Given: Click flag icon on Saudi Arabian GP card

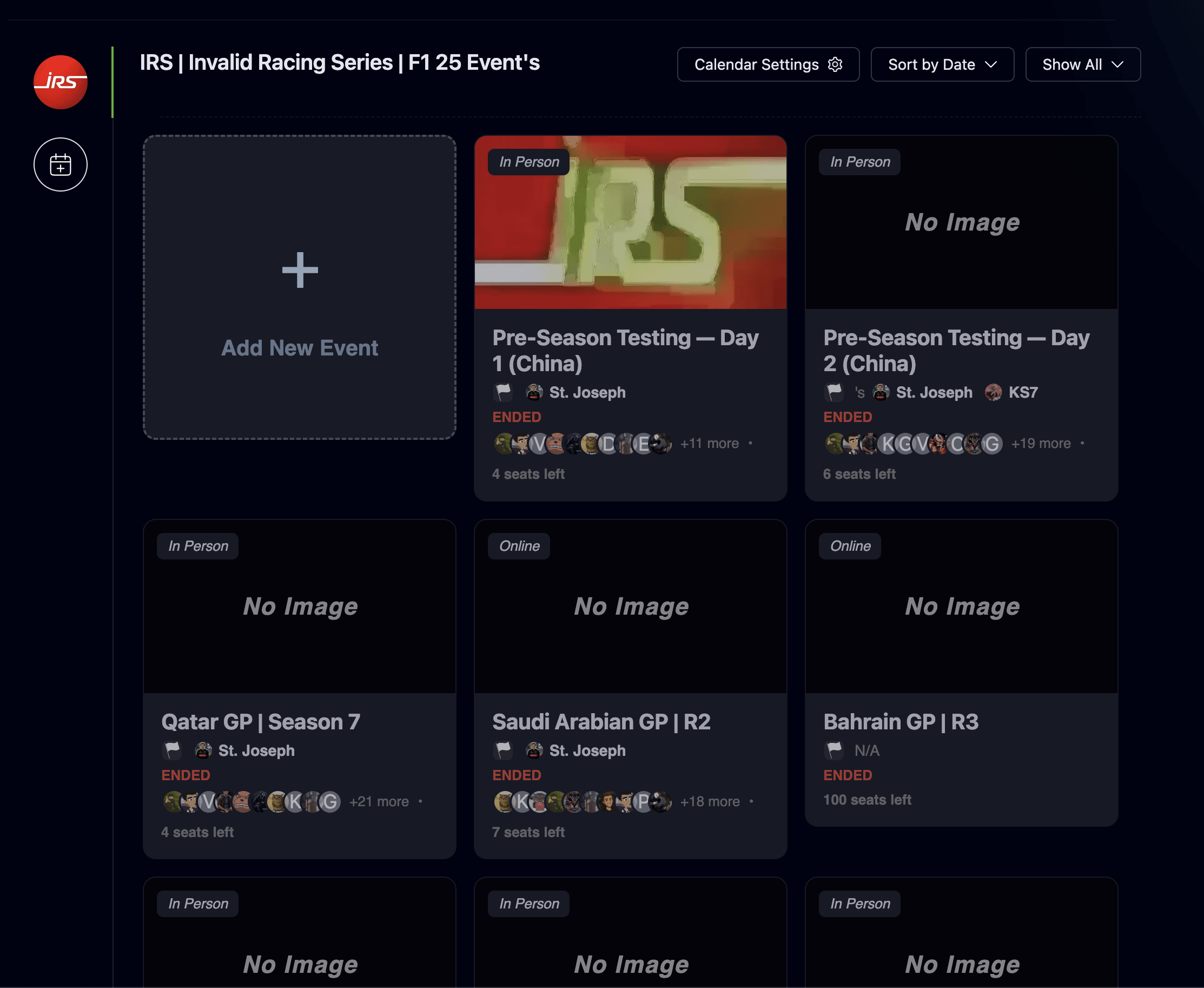Looking at the screenshot, I should [503, 750].
